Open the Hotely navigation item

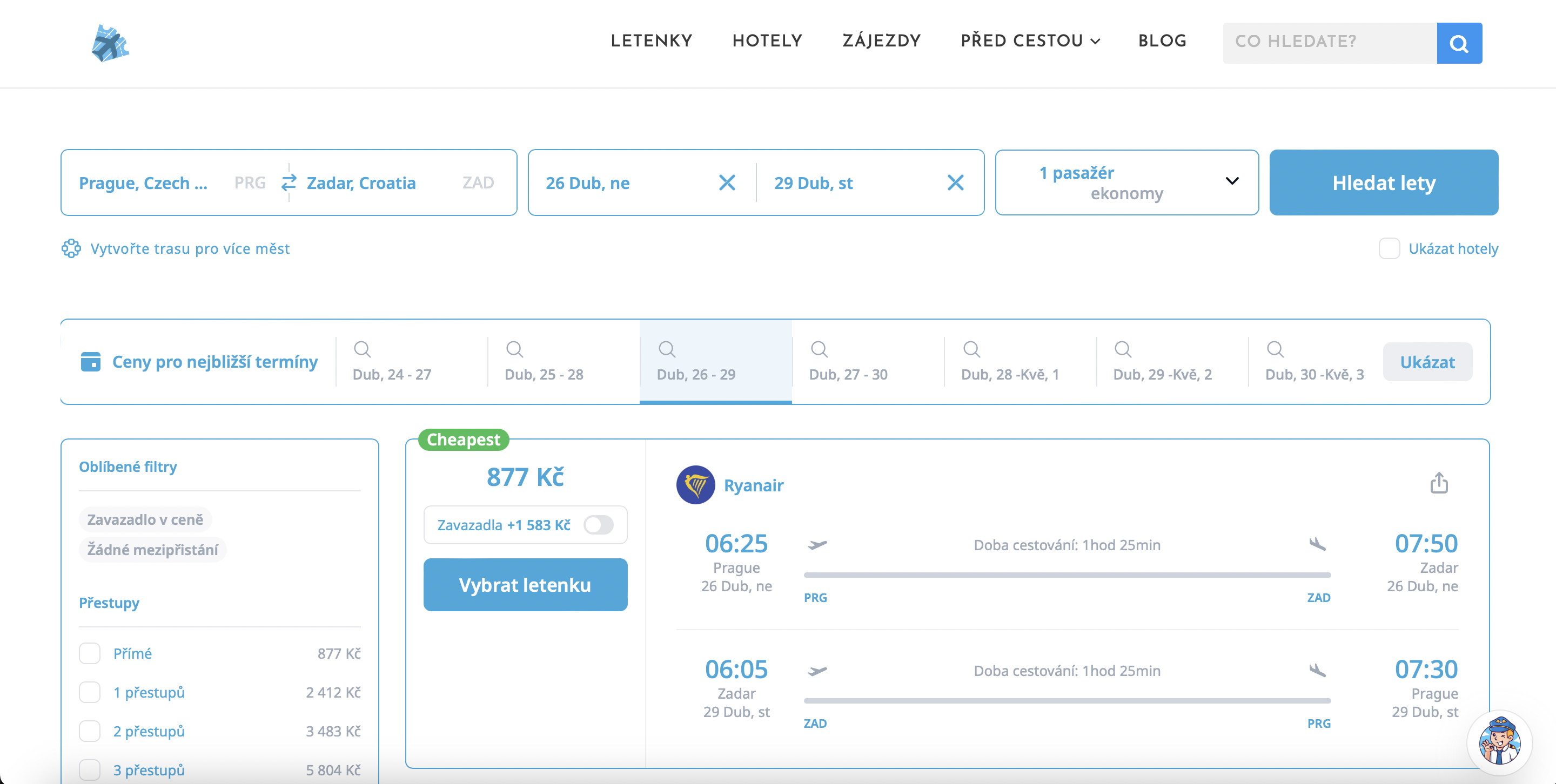(x=767, y=41)
